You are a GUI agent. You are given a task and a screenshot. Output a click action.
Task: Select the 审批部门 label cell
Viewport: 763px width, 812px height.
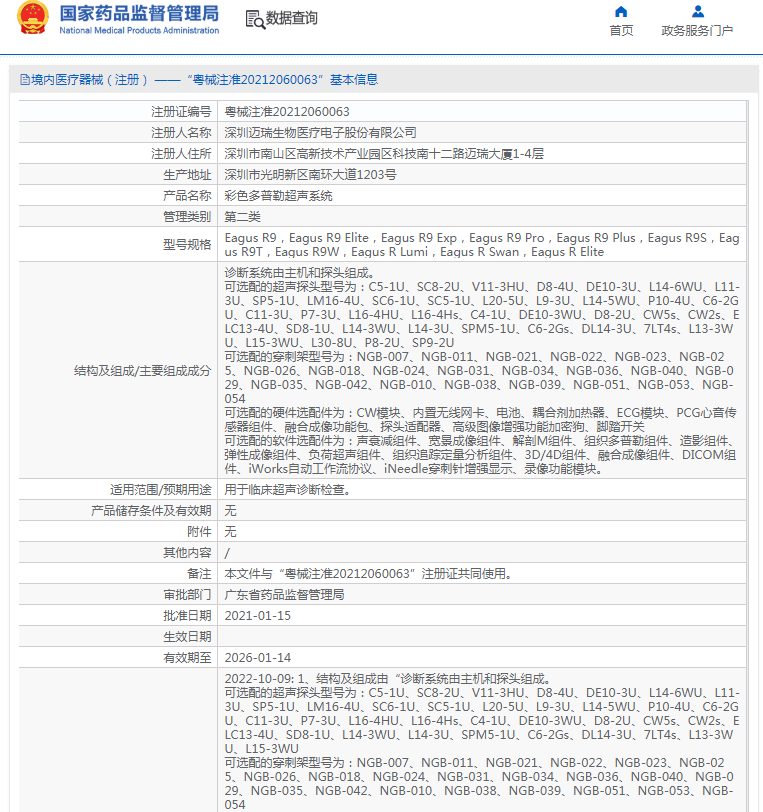(x=118, y=594)
